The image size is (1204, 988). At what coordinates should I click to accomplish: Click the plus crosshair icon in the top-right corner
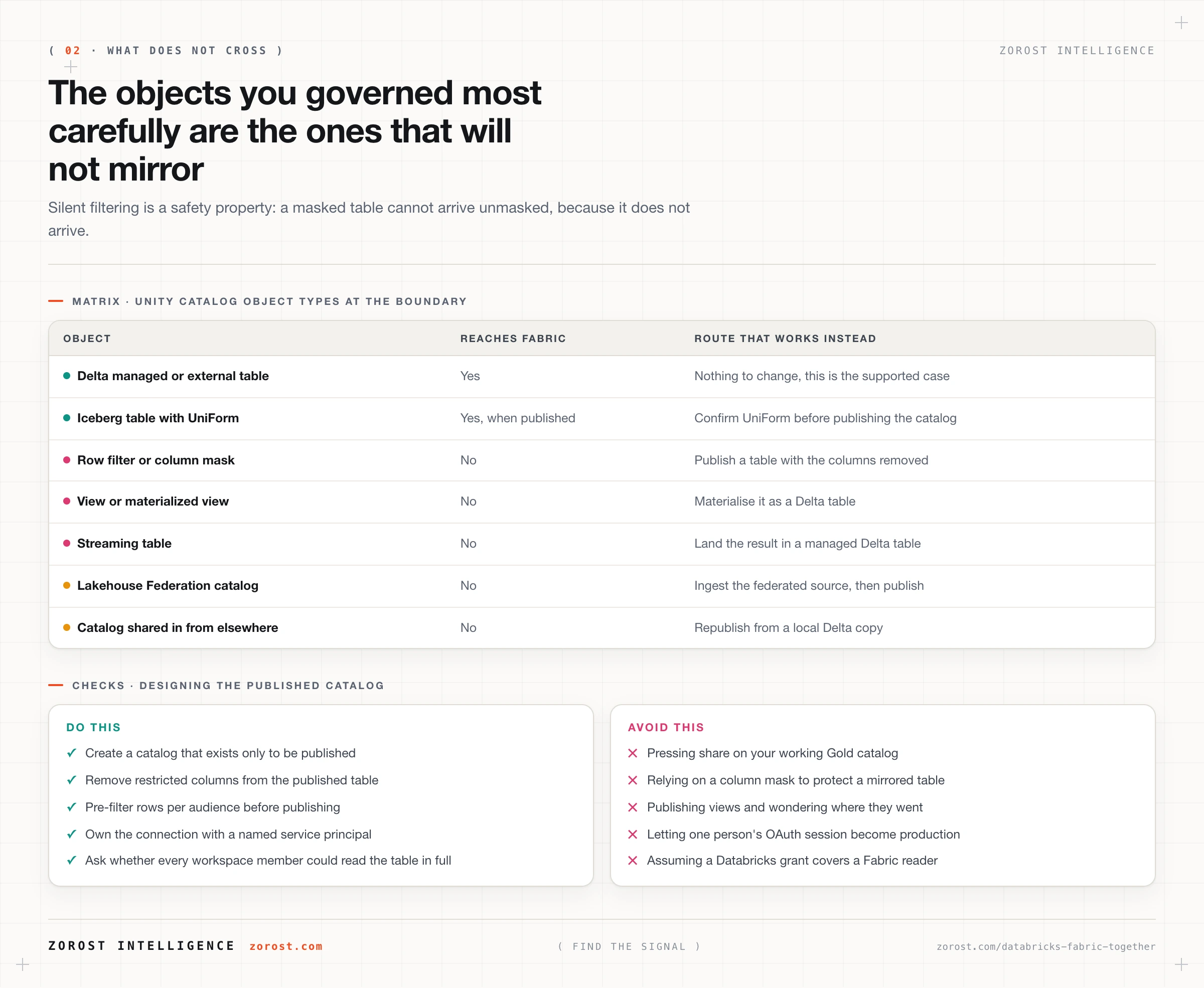coord(1181,23)
